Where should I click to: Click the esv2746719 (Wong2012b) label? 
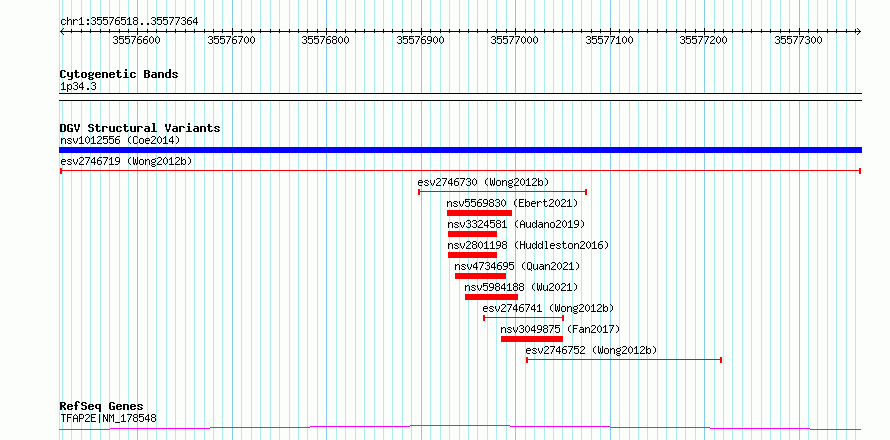pos(126,161)
